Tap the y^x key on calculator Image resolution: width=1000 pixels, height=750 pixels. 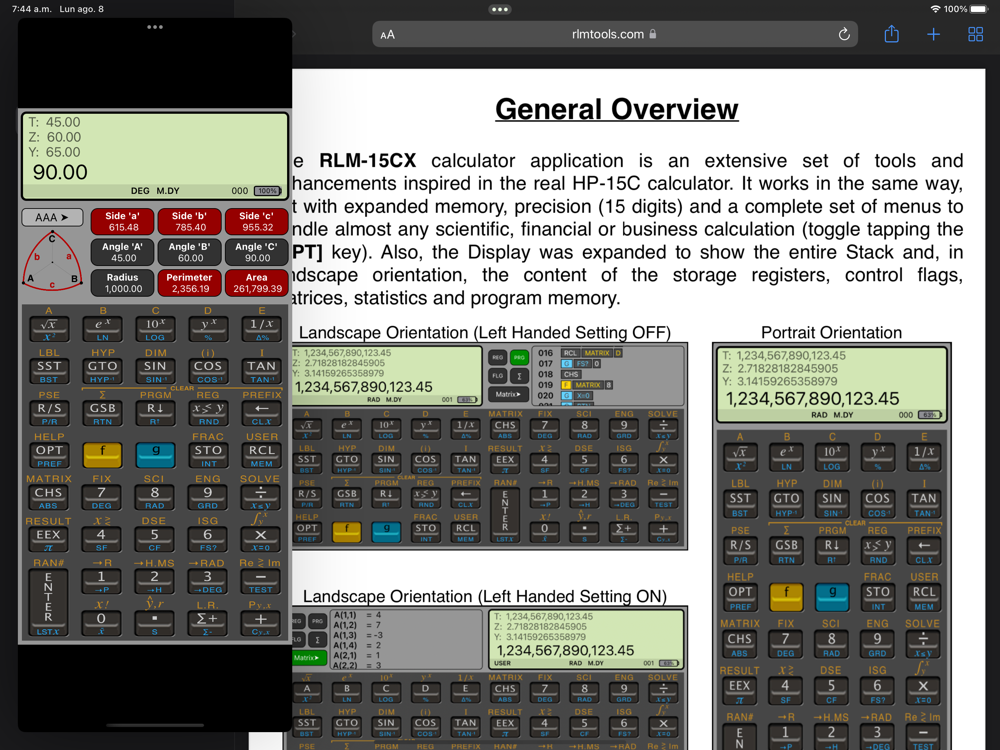(208, 328)
